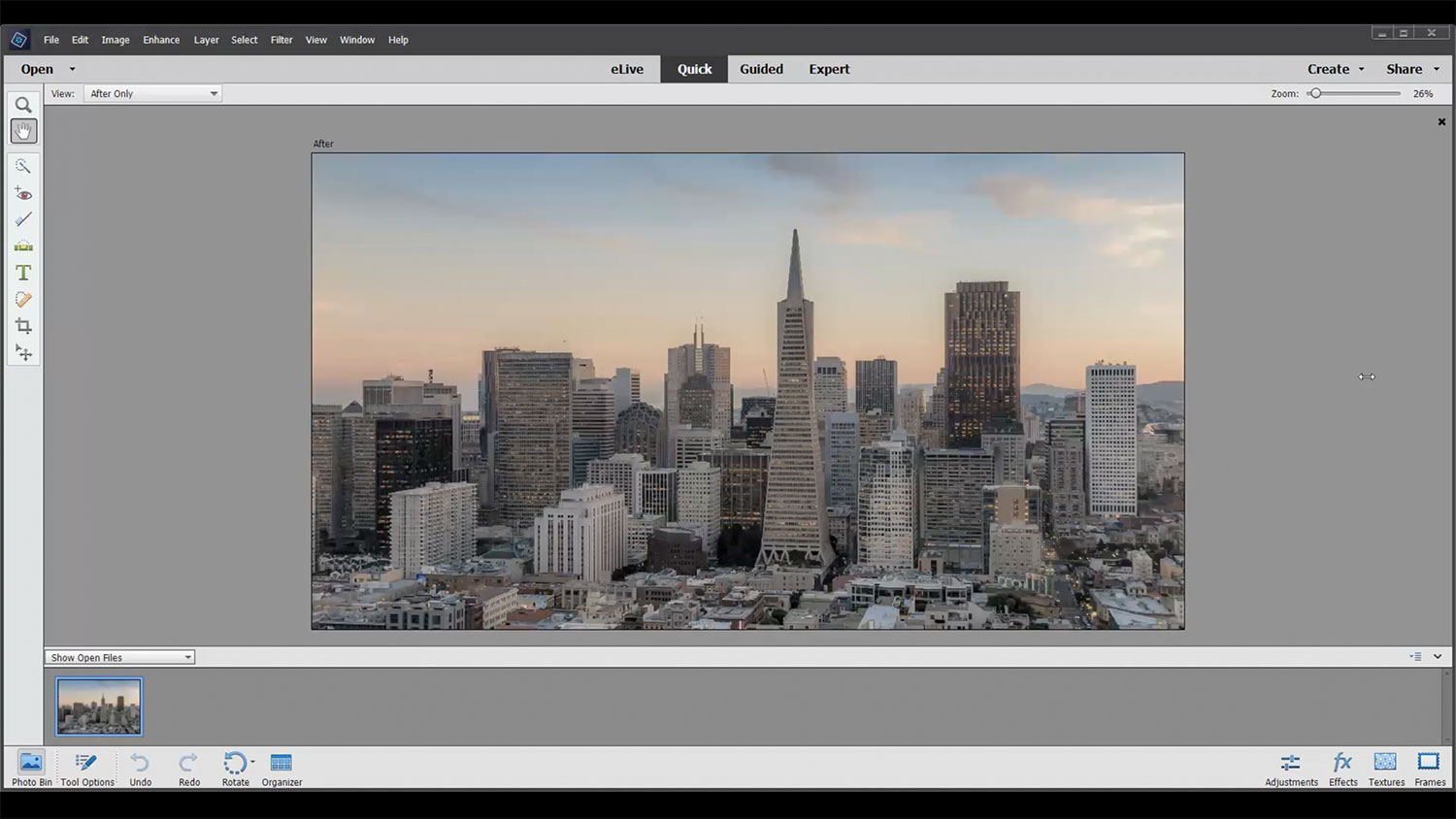Open the Create dropdown menu

pos(1336,69)
